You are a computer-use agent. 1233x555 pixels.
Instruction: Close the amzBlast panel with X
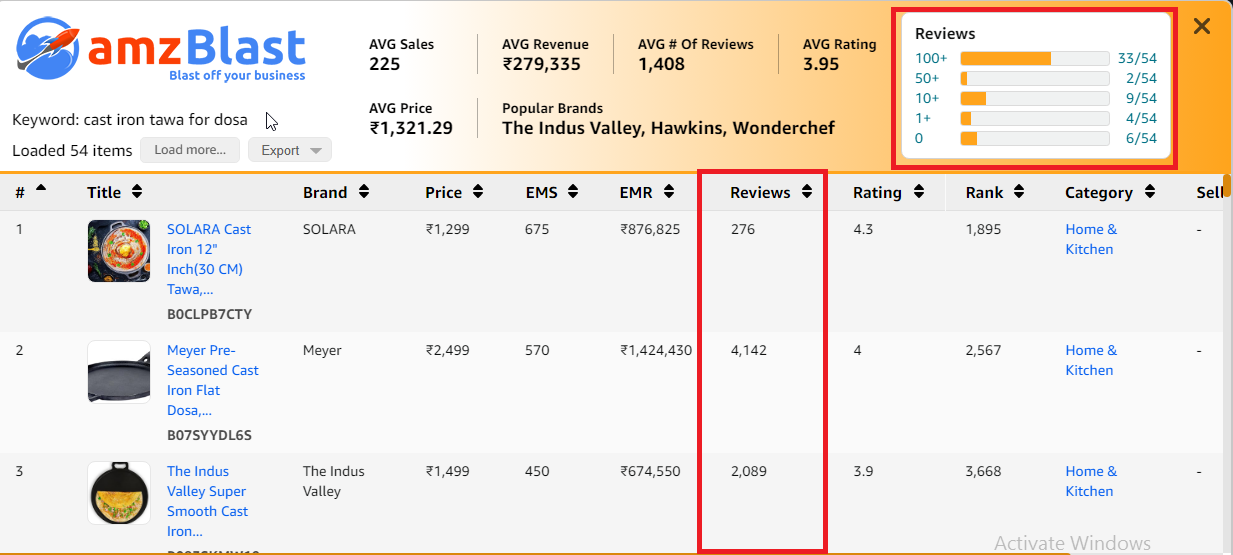coord(1202,27)
